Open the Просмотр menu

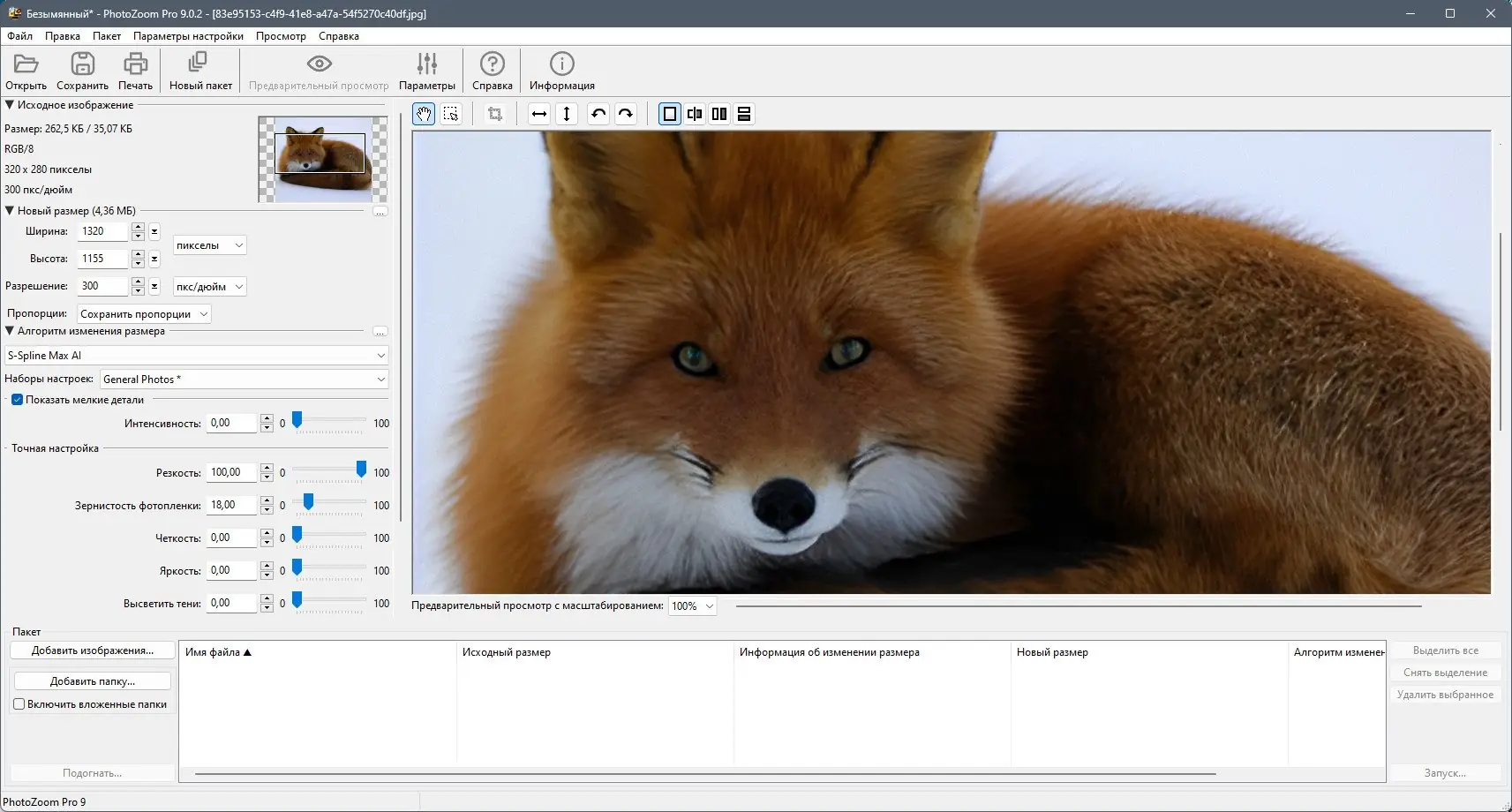coord(281,36)
